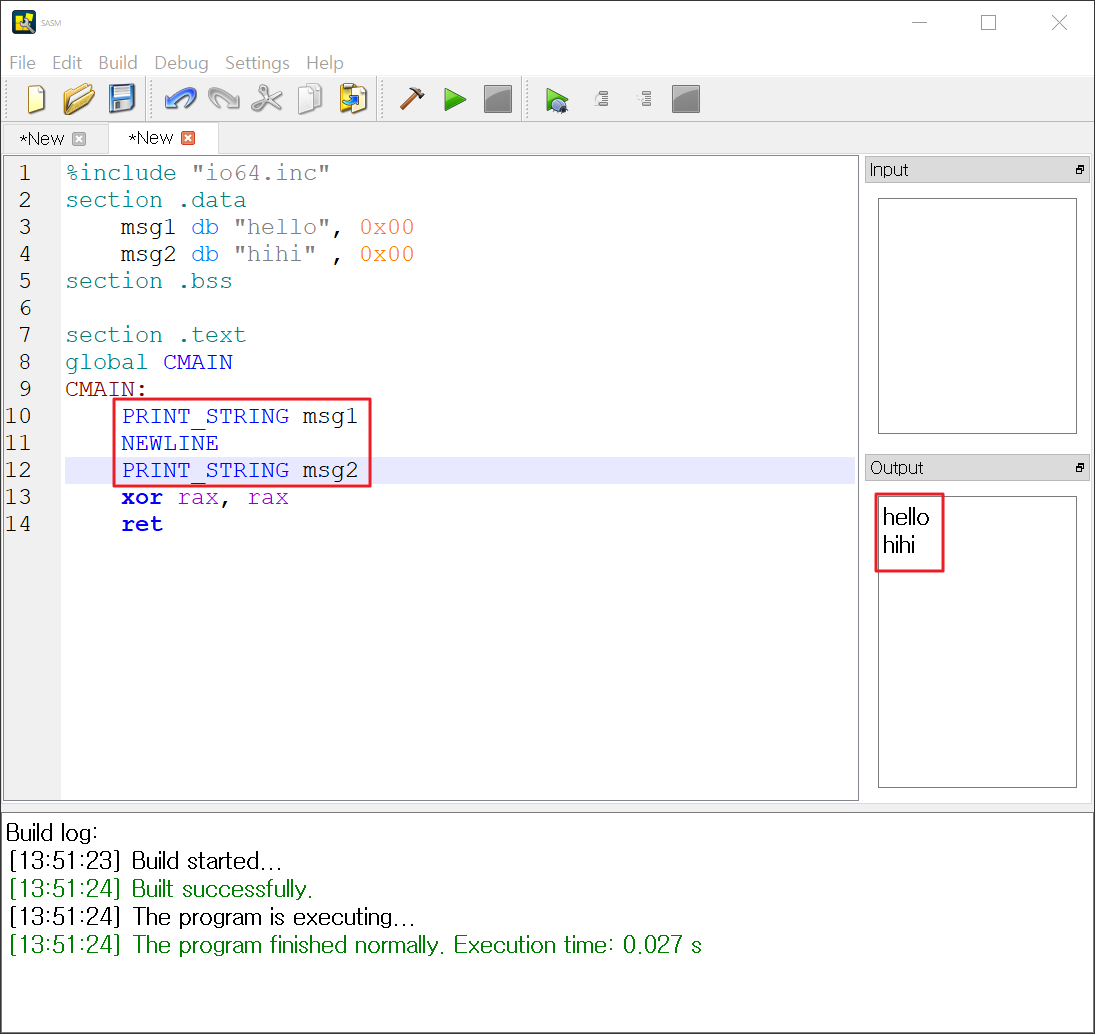The image size is (1095, 1034).
Task: Cut selection with scissors icon
Action: (x=267, y=99)
